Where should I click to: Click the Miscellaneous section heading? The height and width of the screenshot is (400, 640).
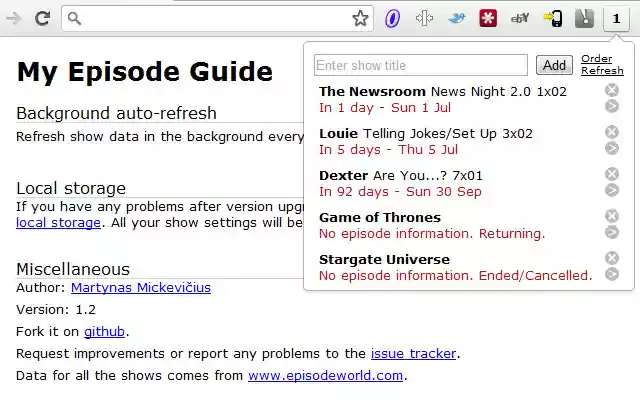pyautogui.click(x=73, y=269)
